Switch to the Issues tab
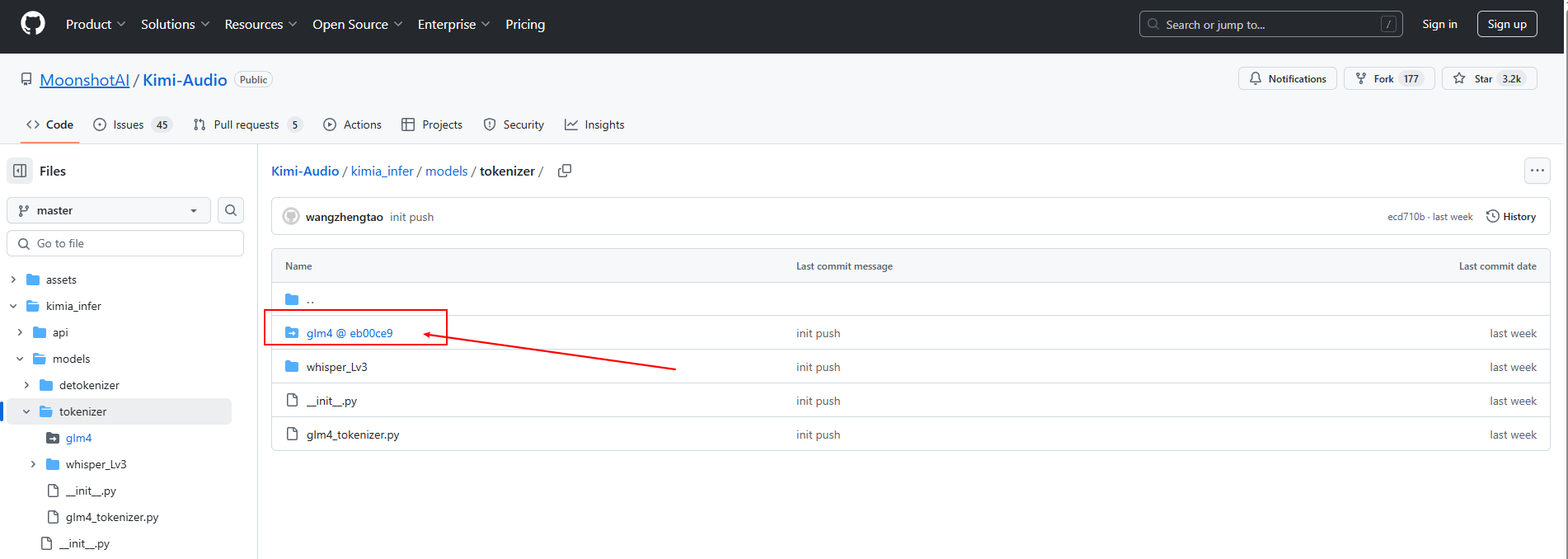 [132, 124]
